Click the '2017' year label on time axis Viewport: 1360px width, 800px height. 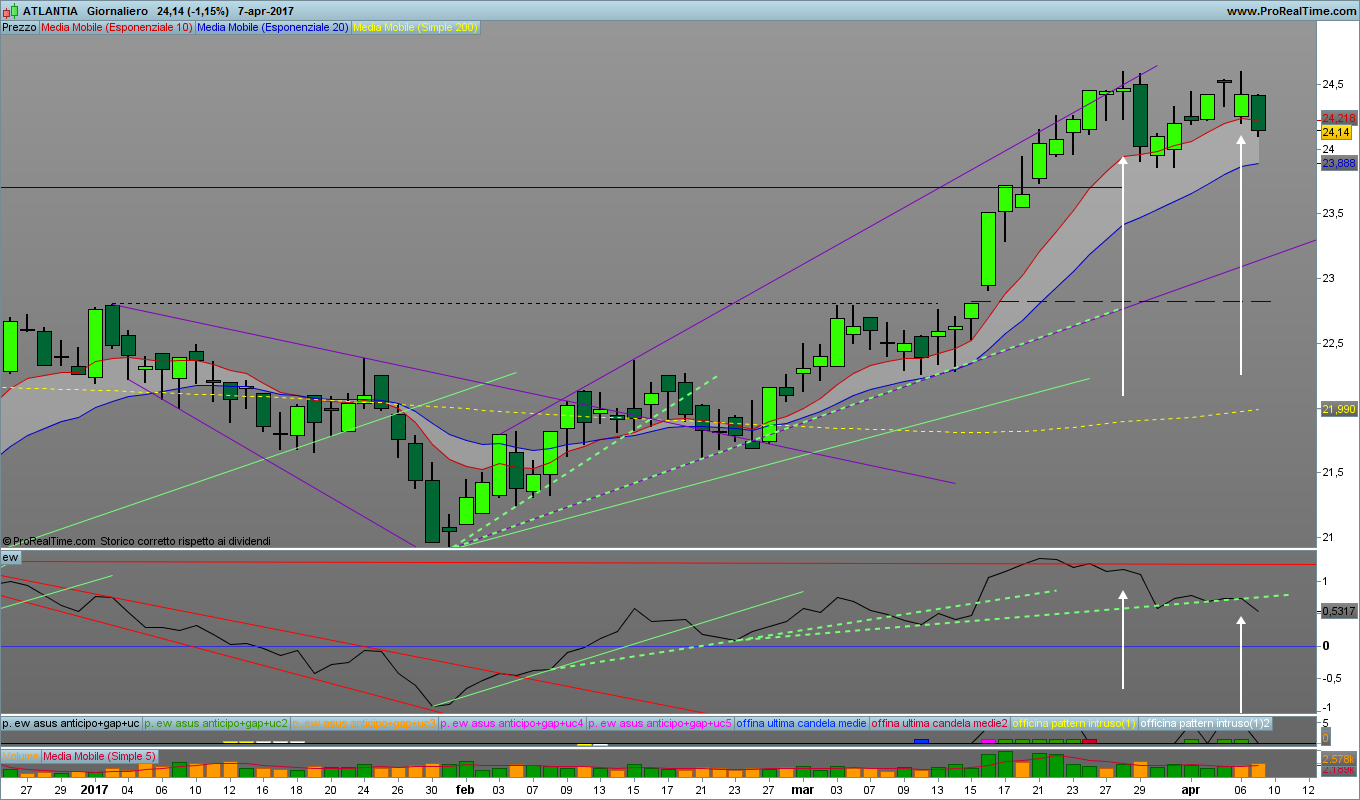[94, 789]
